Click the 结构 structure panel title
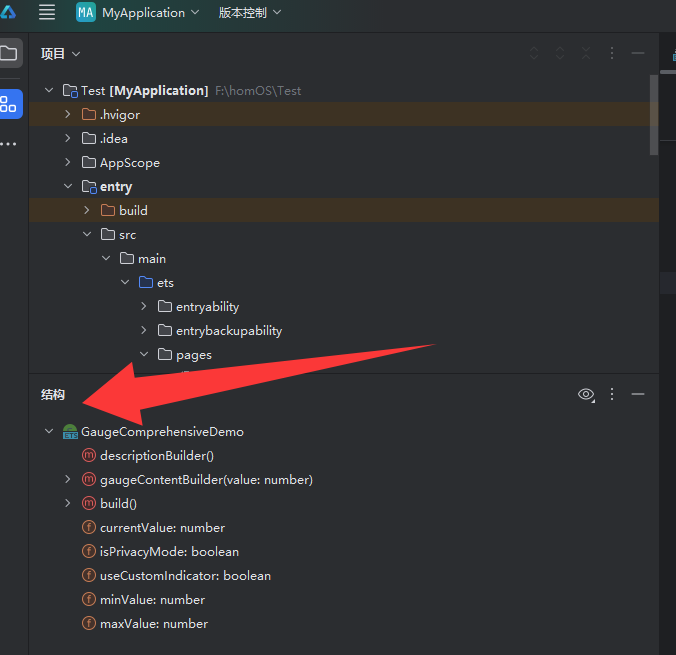Image resolution: width=676 pixels, height=655 pixels. (x=53, y=395)
